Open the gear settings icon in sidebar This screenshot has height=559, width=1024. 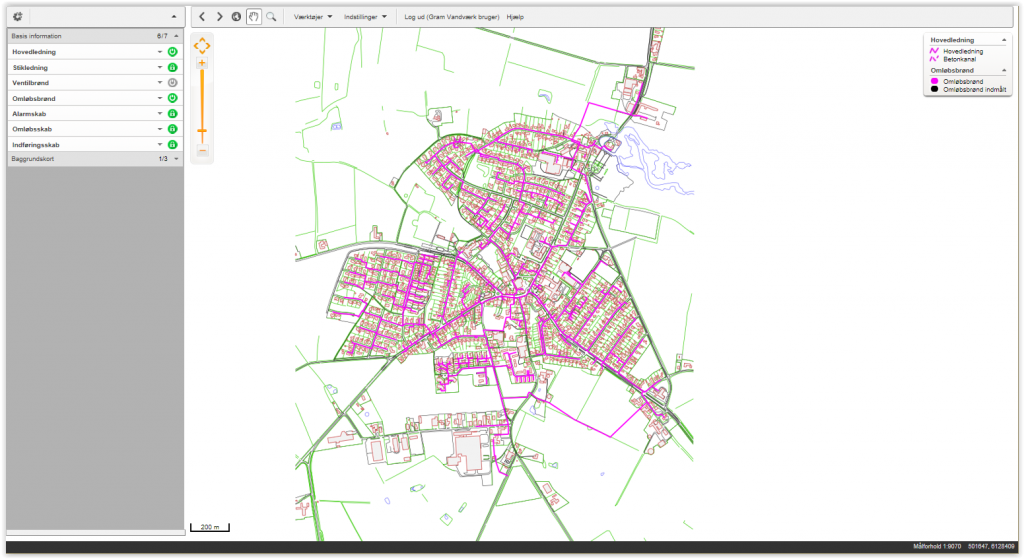tap(18, 16)
